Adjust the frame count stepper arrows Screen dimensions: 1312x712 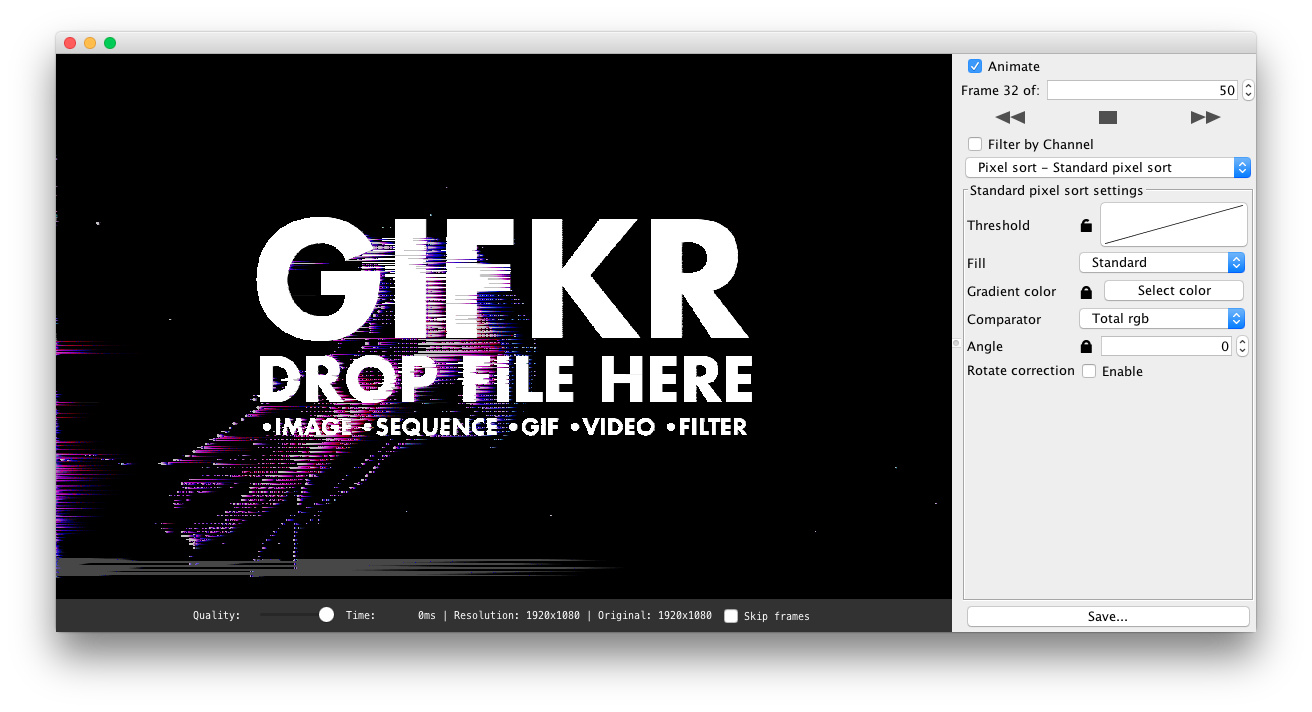tap(1247, 90)
